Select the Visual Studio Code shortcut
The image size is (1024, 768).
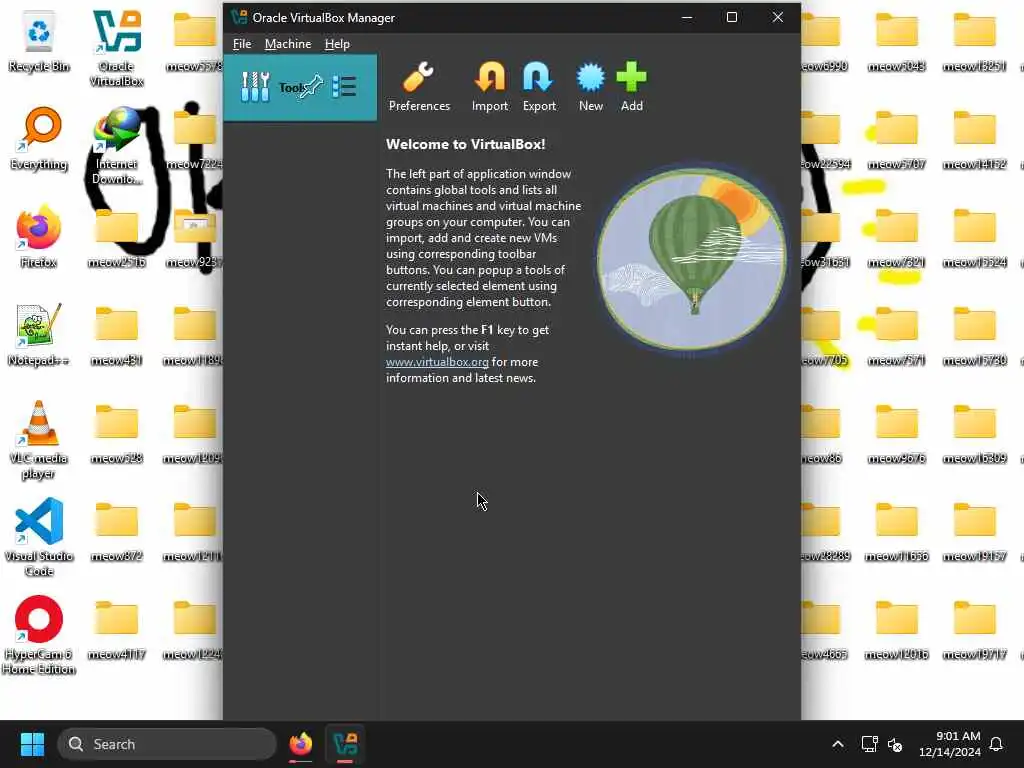click(39, 538)
